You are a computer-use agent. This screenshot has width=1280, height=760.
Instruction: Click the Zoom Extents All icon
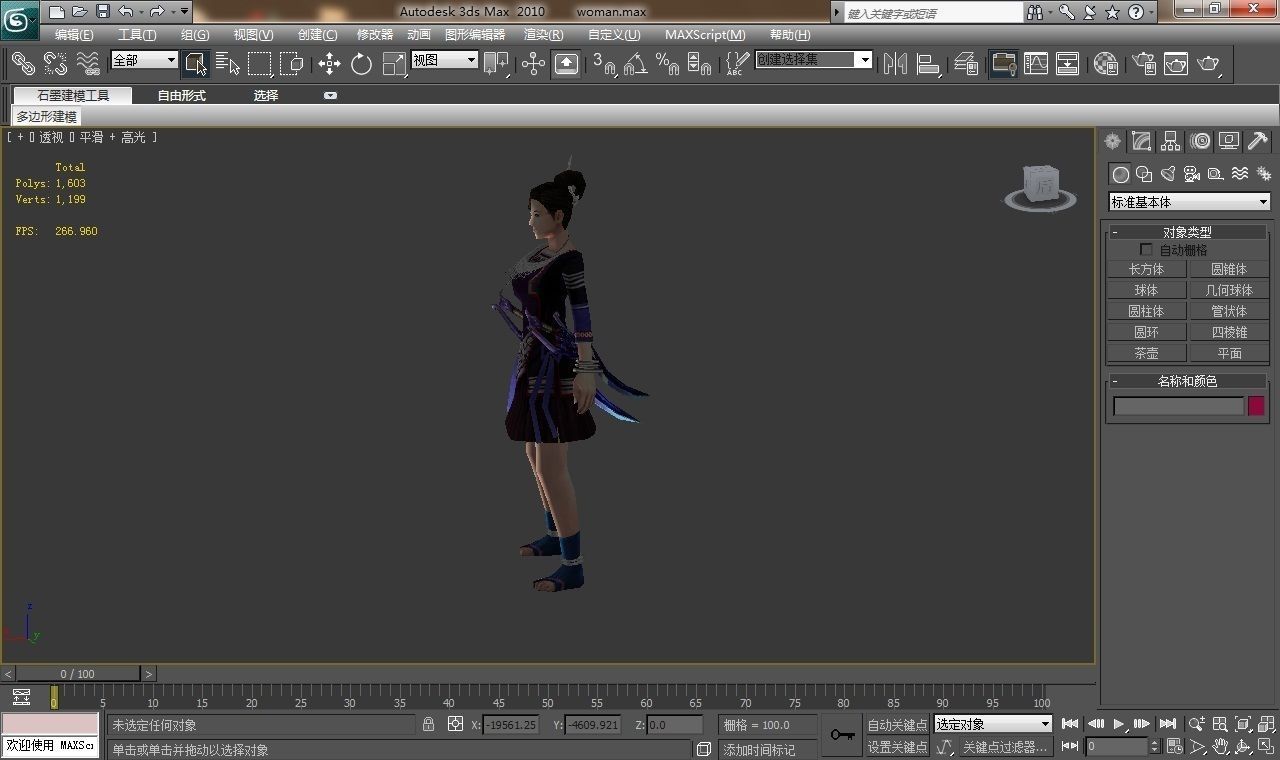tap(1267, 724)
